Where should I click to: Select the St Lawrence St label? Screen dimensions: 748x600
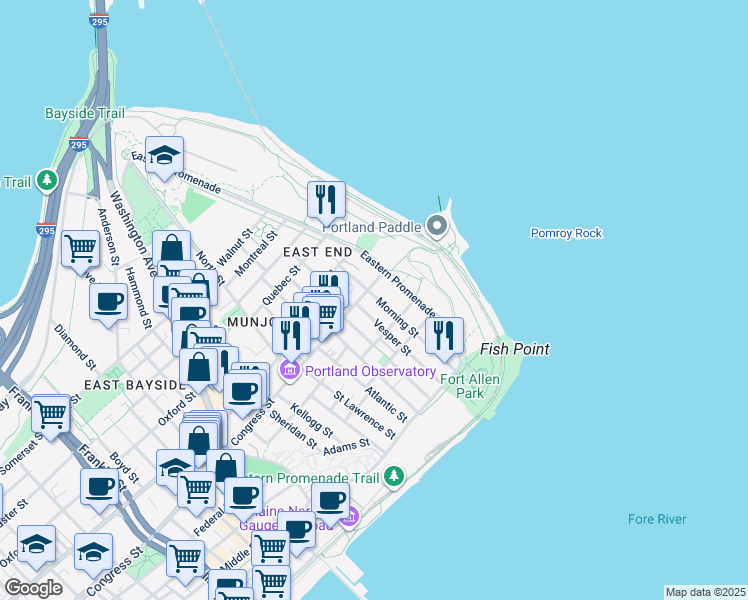[364, 415]
